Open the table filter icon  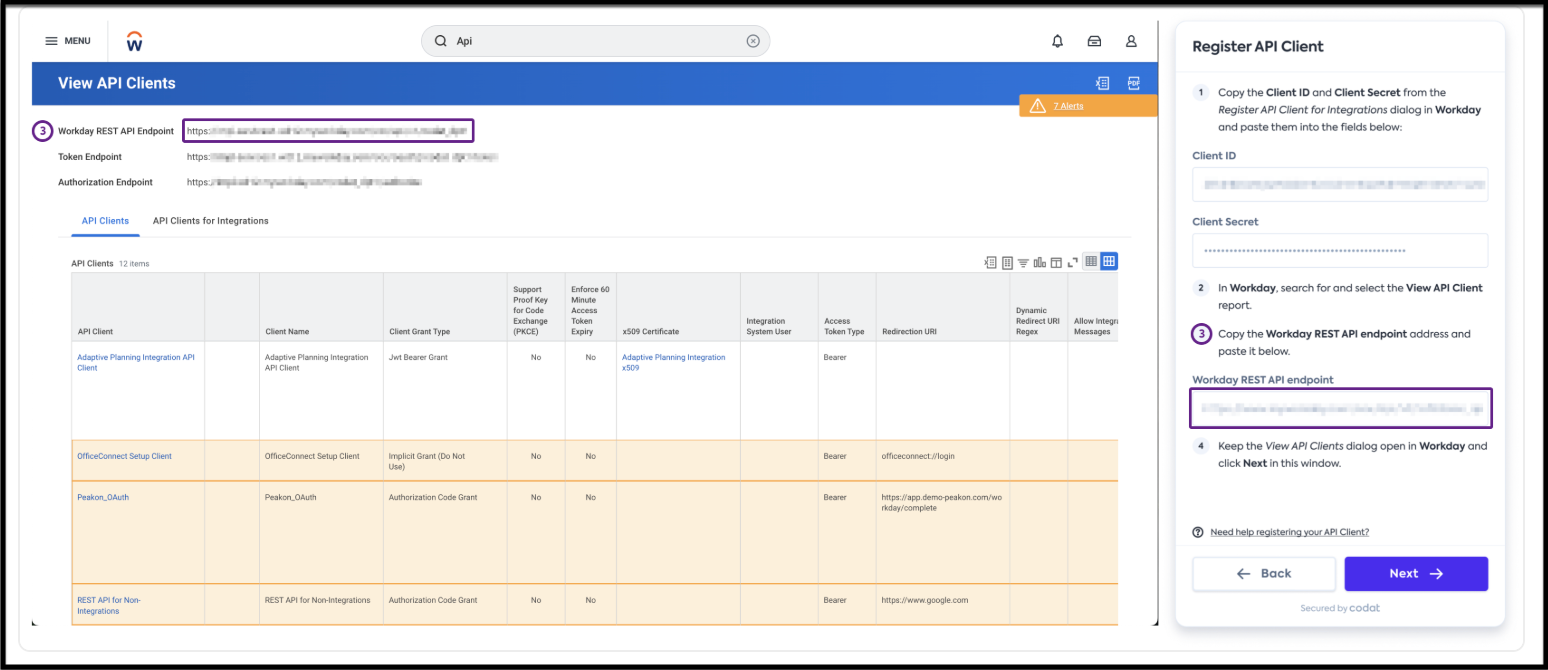(1023, 262)
